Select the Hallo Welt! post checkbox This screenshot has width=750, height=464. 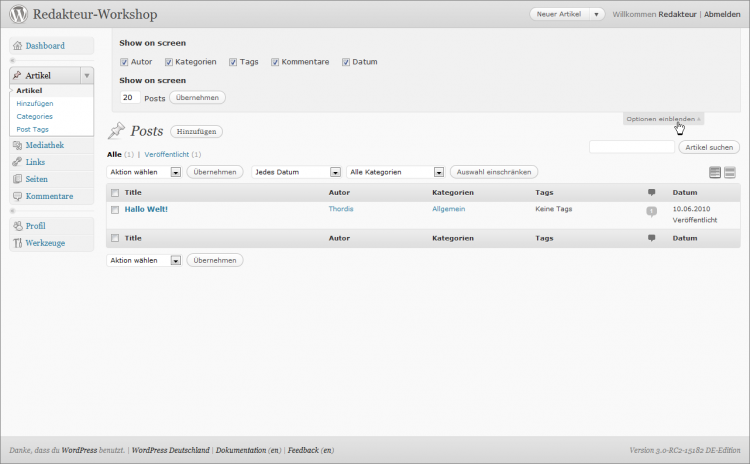(115, 209)
